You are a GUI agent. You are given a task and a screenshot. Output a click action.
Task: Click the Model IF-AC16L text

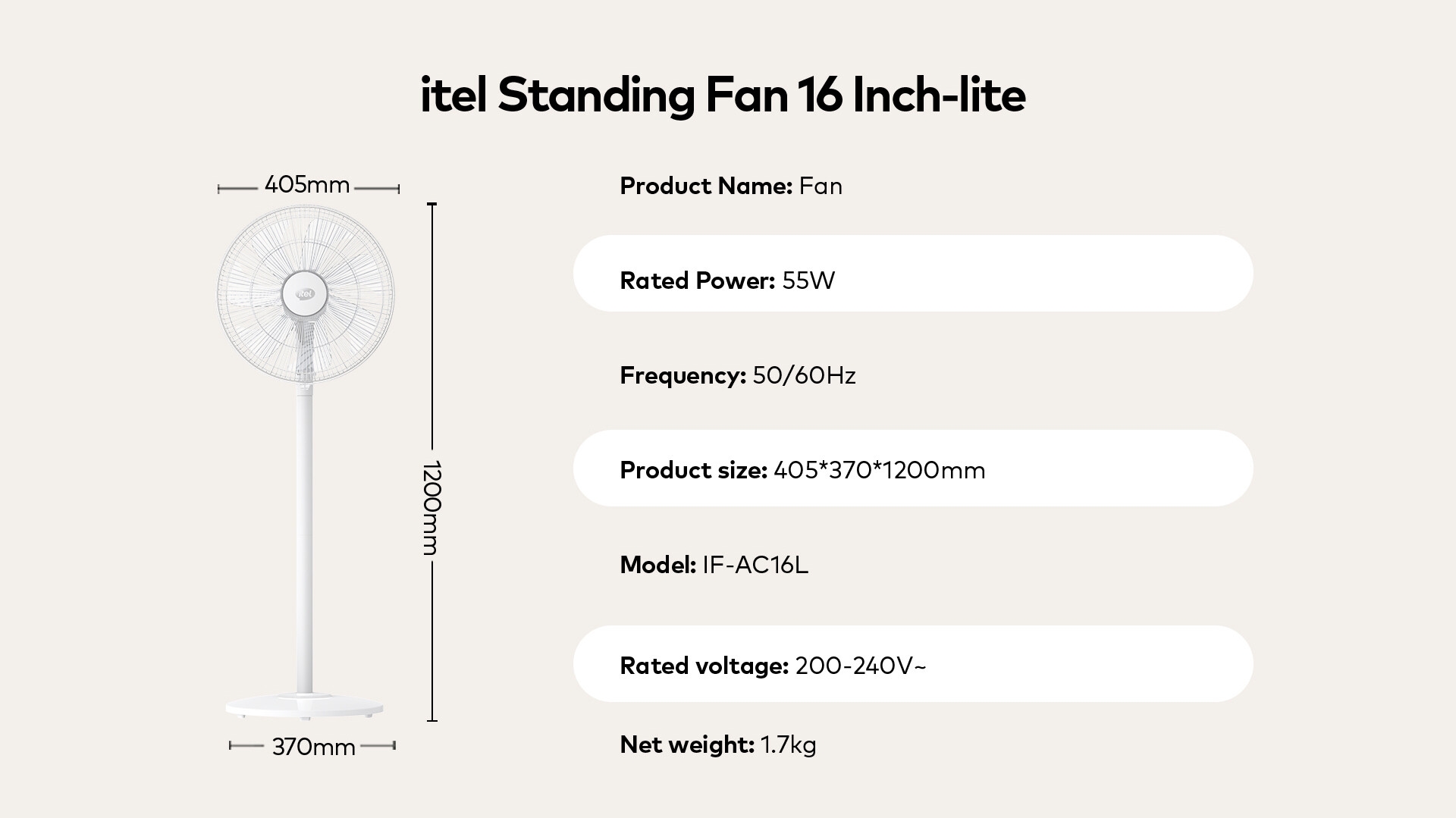714,565
